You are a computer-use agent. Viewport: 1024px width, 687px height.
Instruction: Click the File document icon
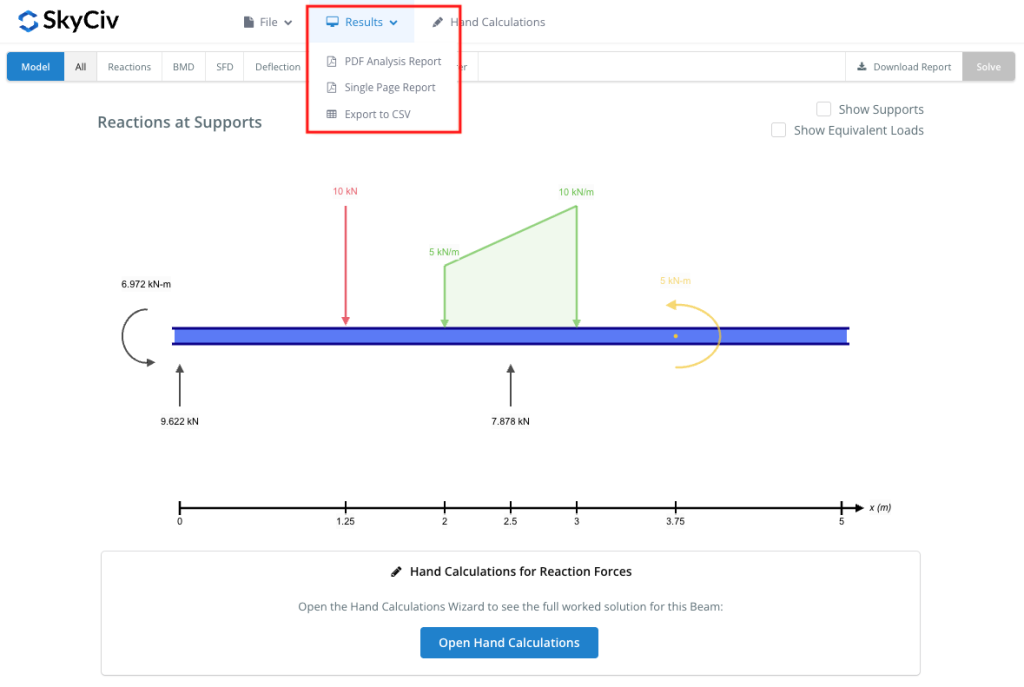[x=249, y=22]
